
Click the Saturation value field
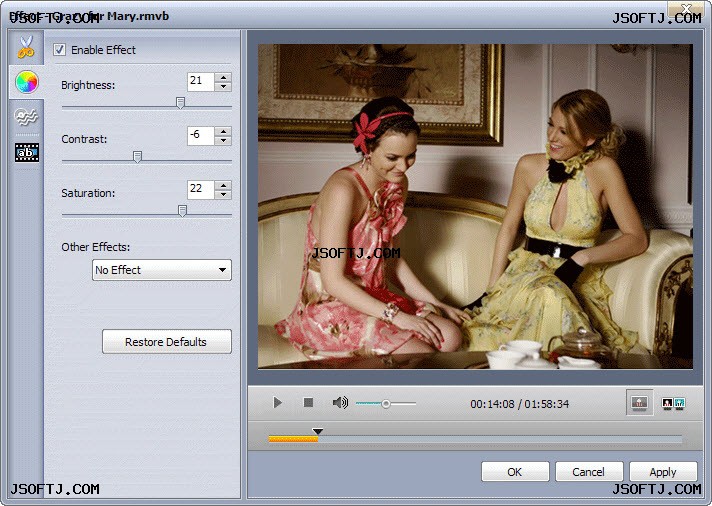tap(200, 189)
